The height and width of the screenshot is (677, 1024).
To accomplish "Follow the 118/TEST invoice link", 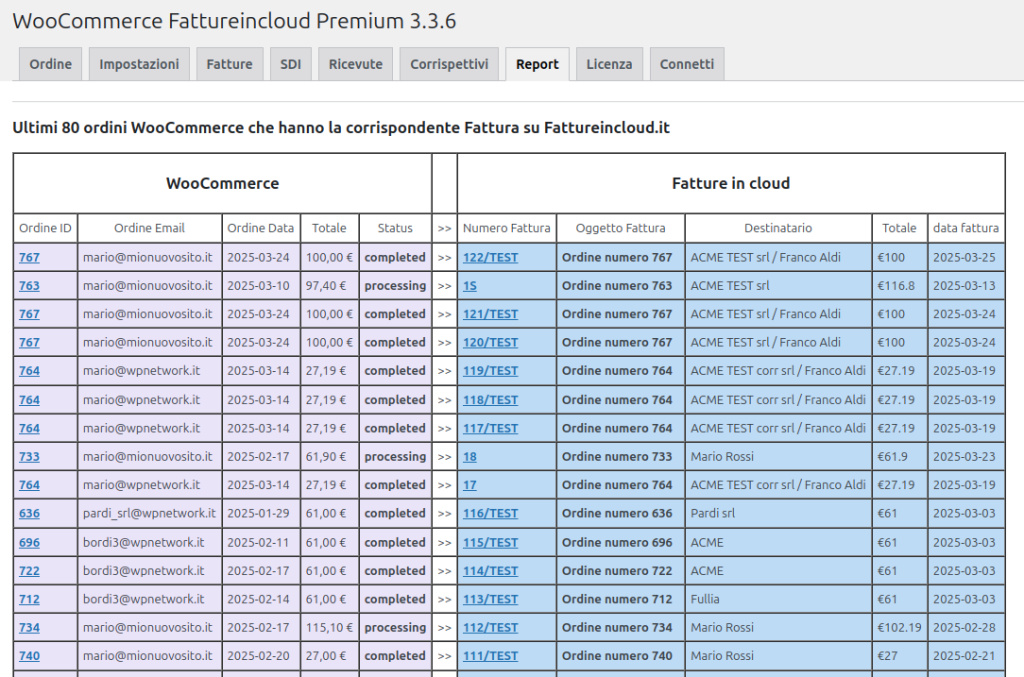I will (490, 400).
